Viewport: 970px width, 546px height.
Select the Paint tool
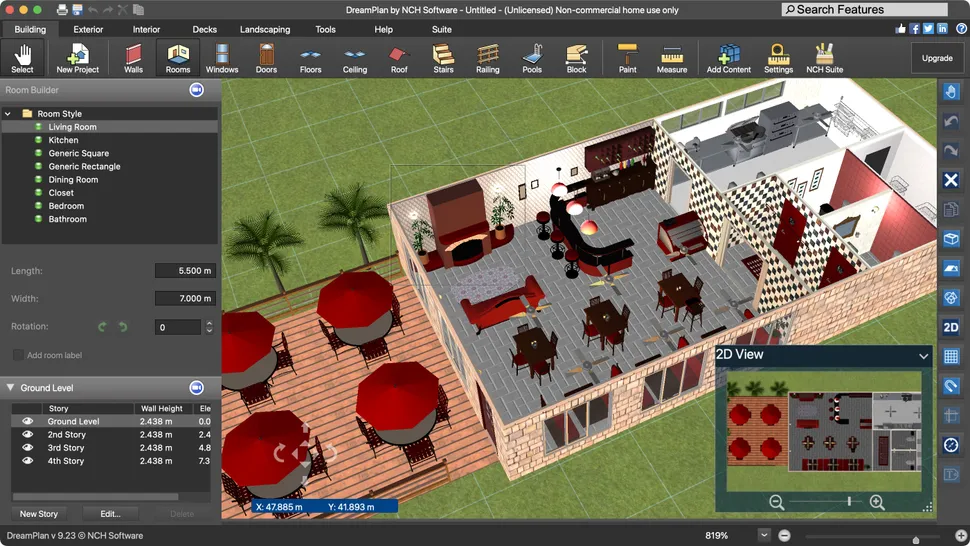coord(627,58)
